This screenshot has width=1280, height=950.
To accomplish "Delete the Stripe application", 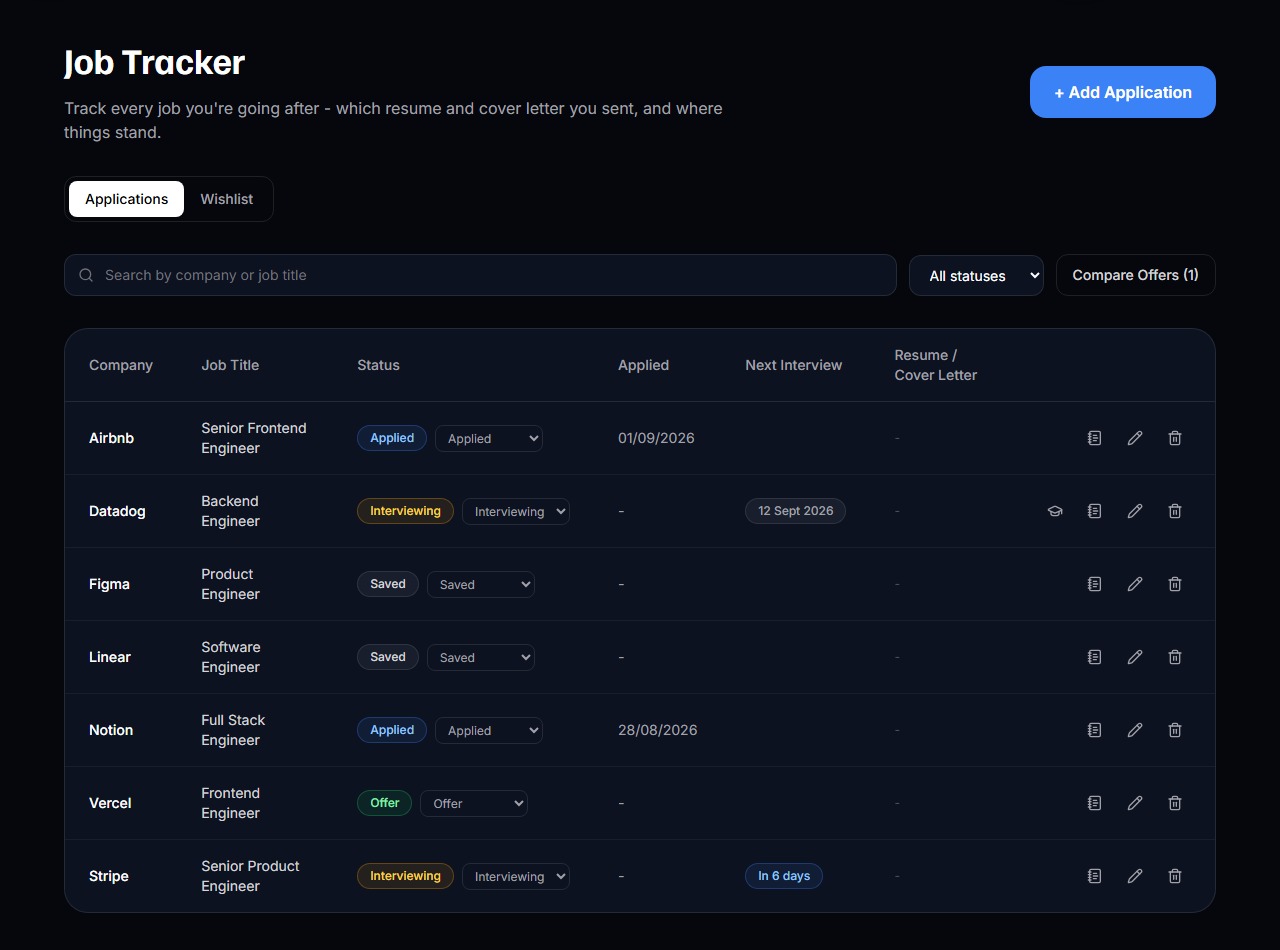I will 1175,876.
